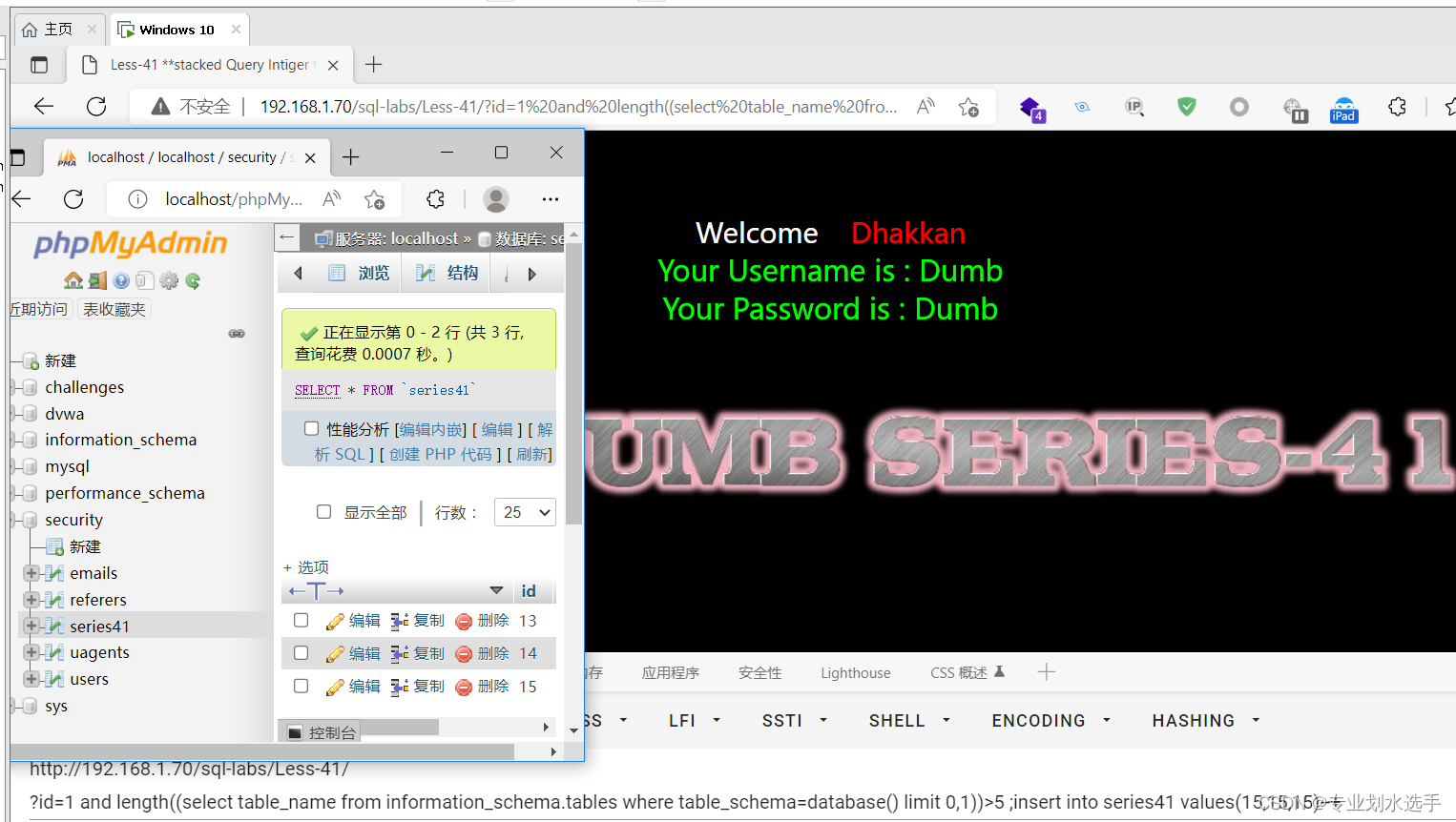Click the 编辑内嵌 inline edit link
This screenshot has height=822, width=1456.
pos(431,430)
